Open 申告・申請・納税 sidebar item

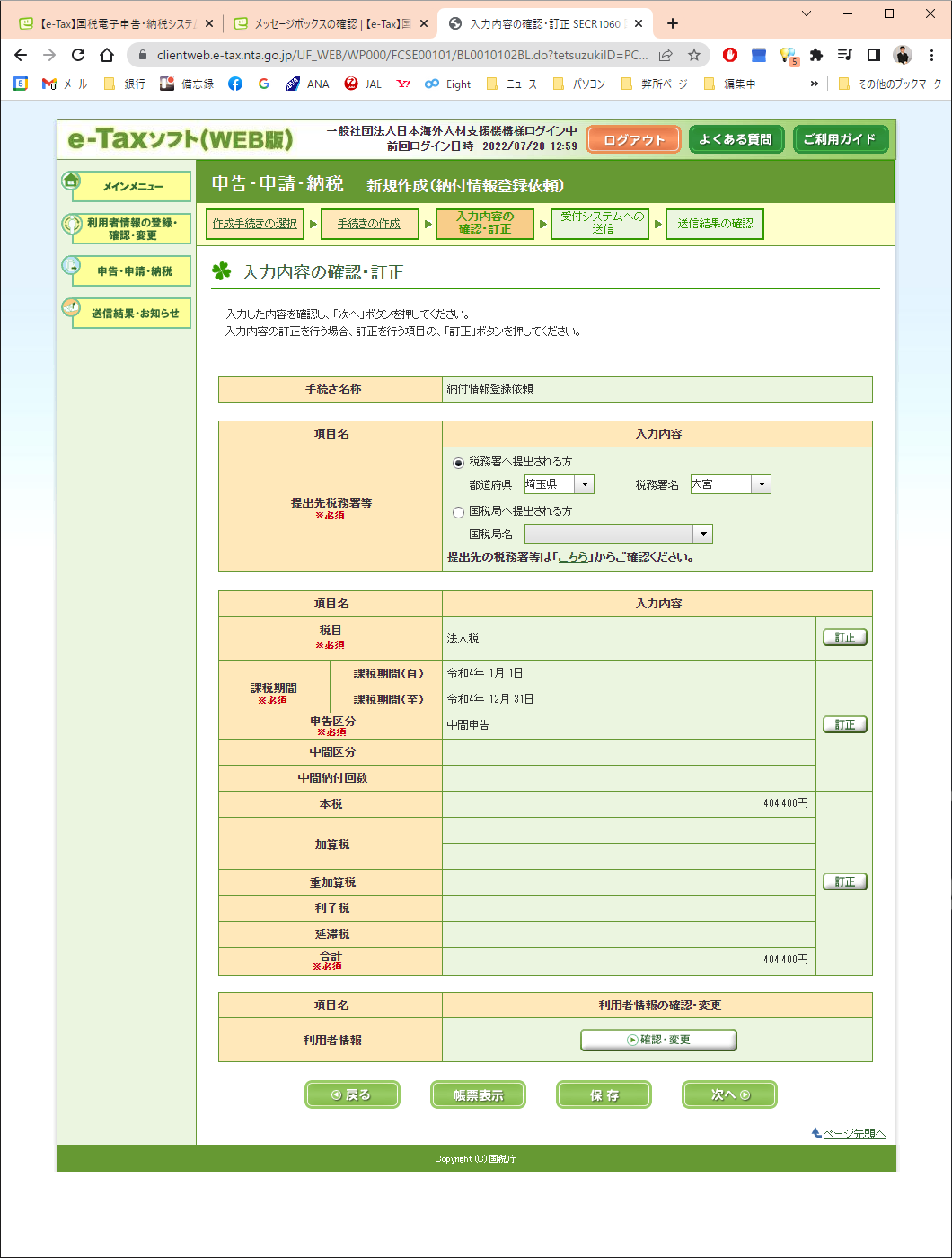pos(133,271)
